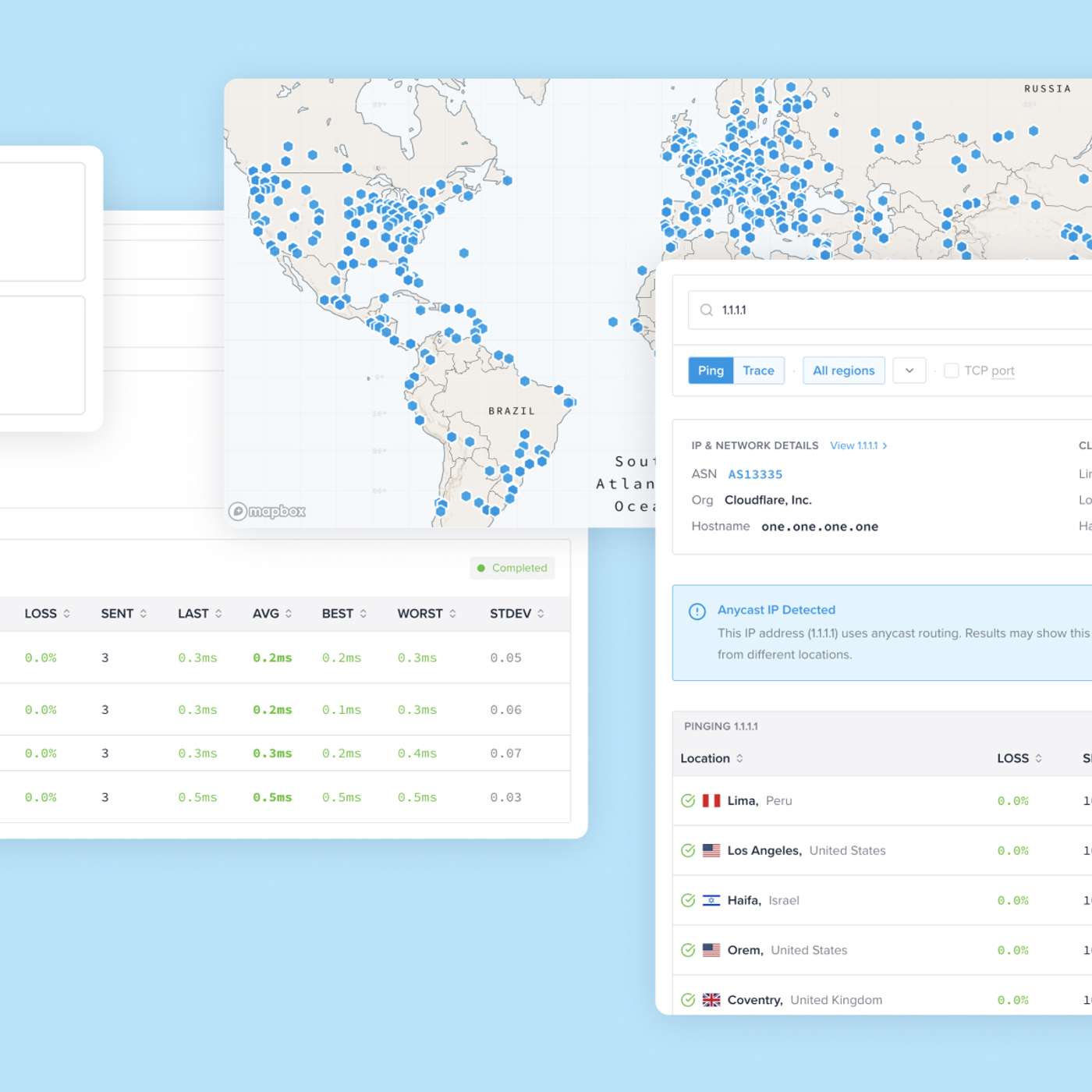Click the green check icon for Orem
The height and width of the screenshot is (1092, 1092).
tap(688, 951)
